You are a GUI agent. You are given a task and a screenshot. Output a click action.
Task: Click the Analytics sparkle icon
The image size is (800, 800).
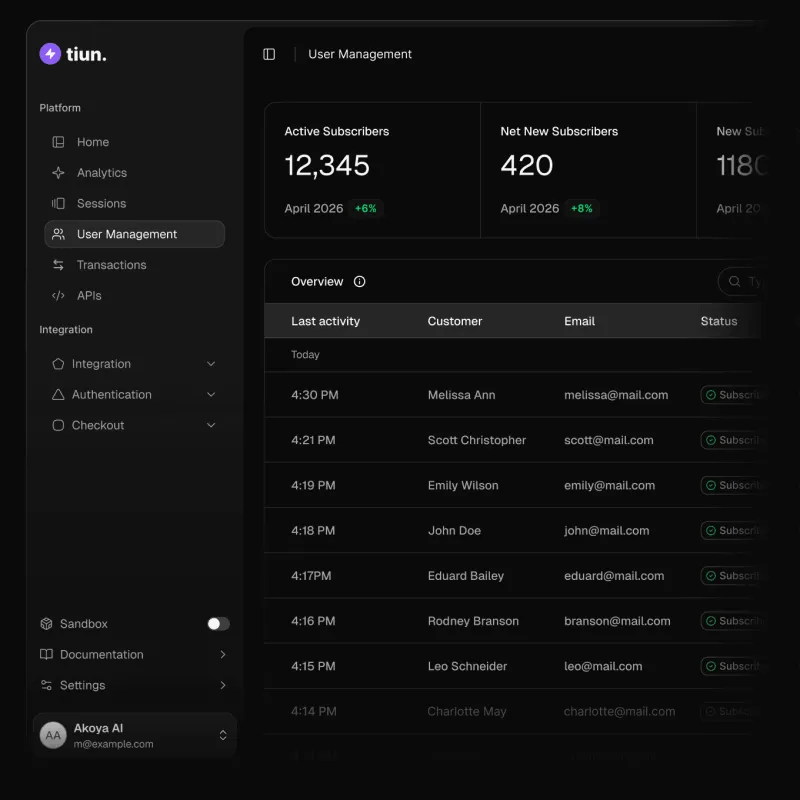coord(58,172)
